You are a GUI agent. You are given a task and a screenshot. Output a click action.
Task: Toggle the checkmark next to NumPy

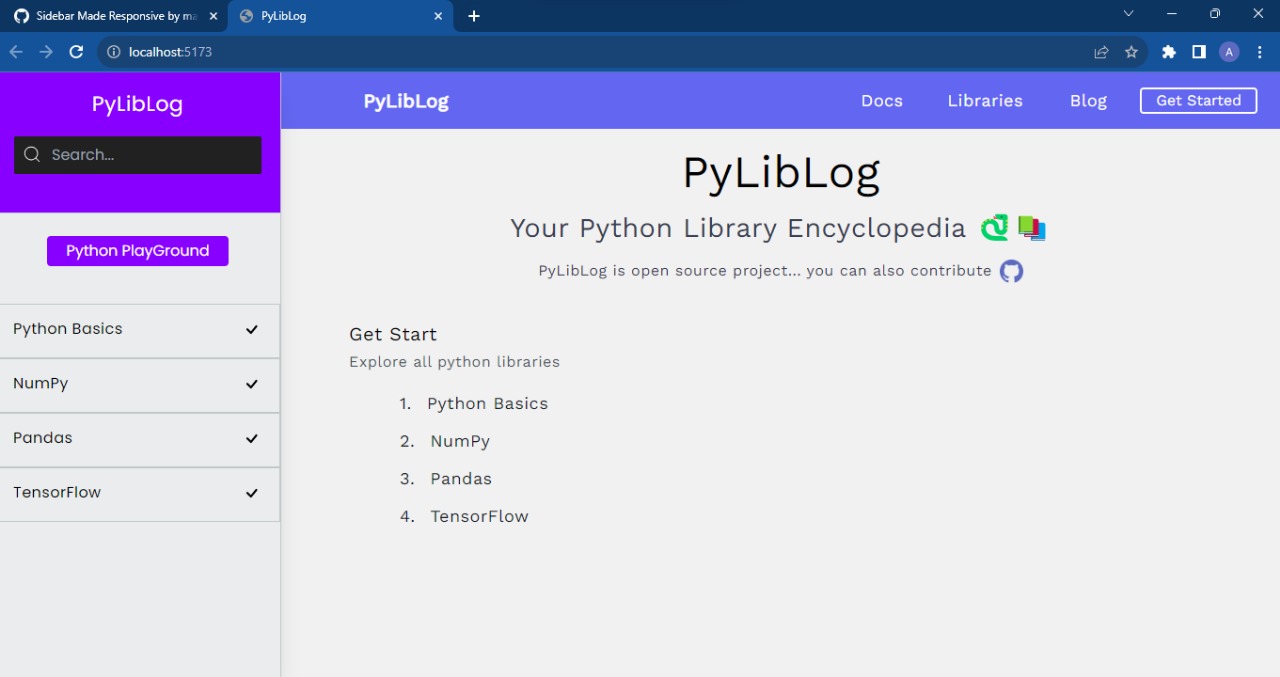pyautogui.click(x=251, y=385)
